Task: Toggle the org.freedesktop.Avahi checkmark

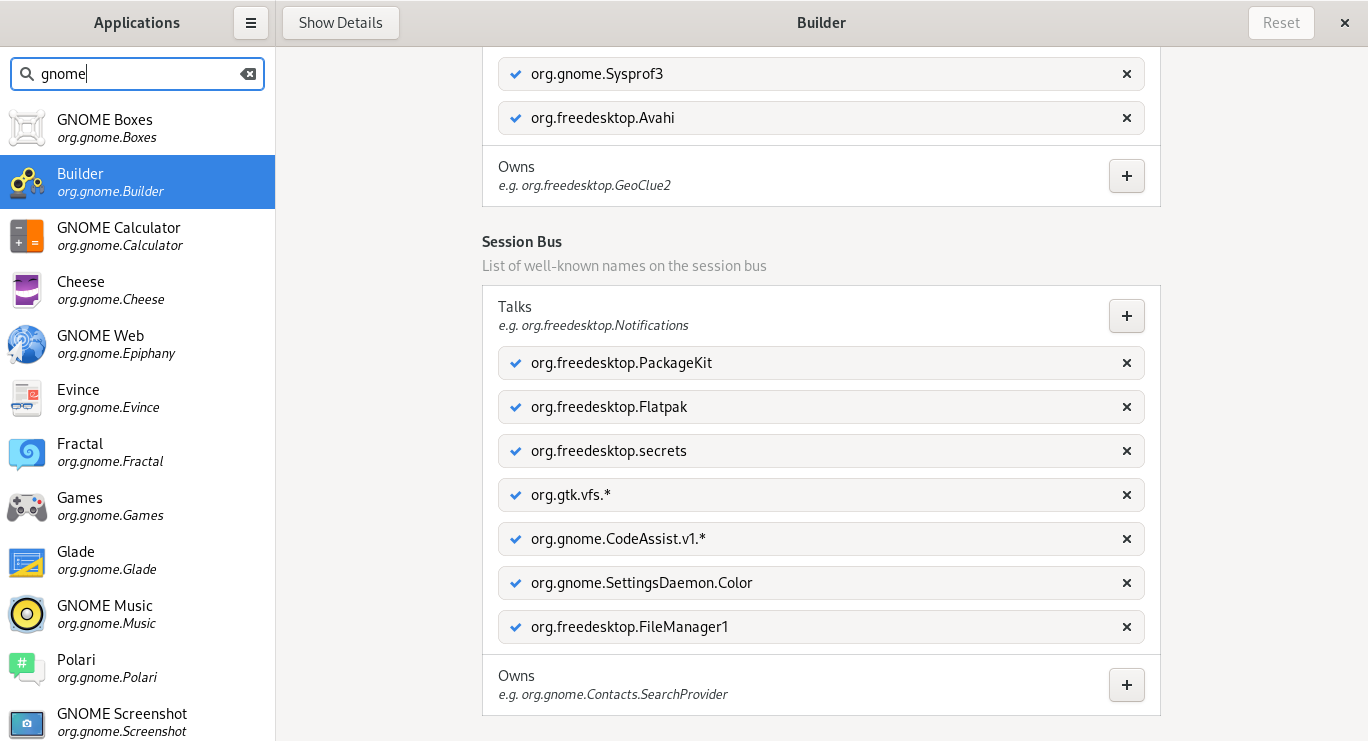Action: (x=516, y=118)
